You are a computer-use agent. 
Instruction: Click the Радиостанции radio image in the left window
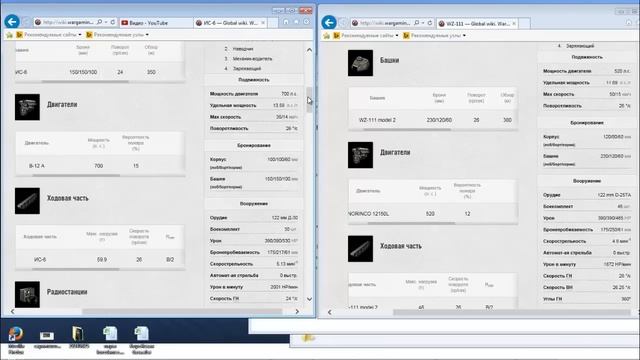pyautogui.click(x=27, y=294)
